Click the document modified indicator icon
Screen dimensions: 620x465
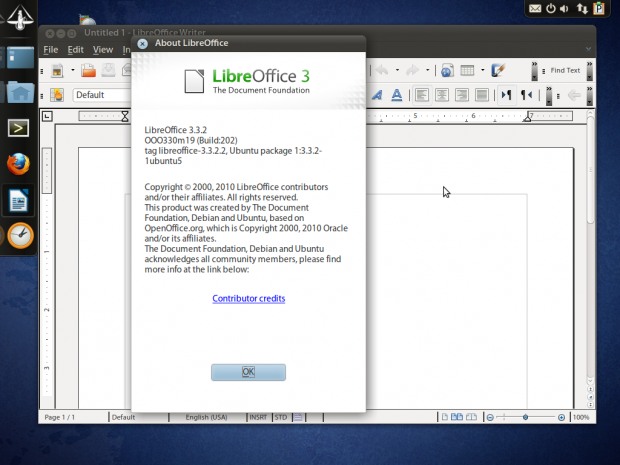(x=298, y=417)
